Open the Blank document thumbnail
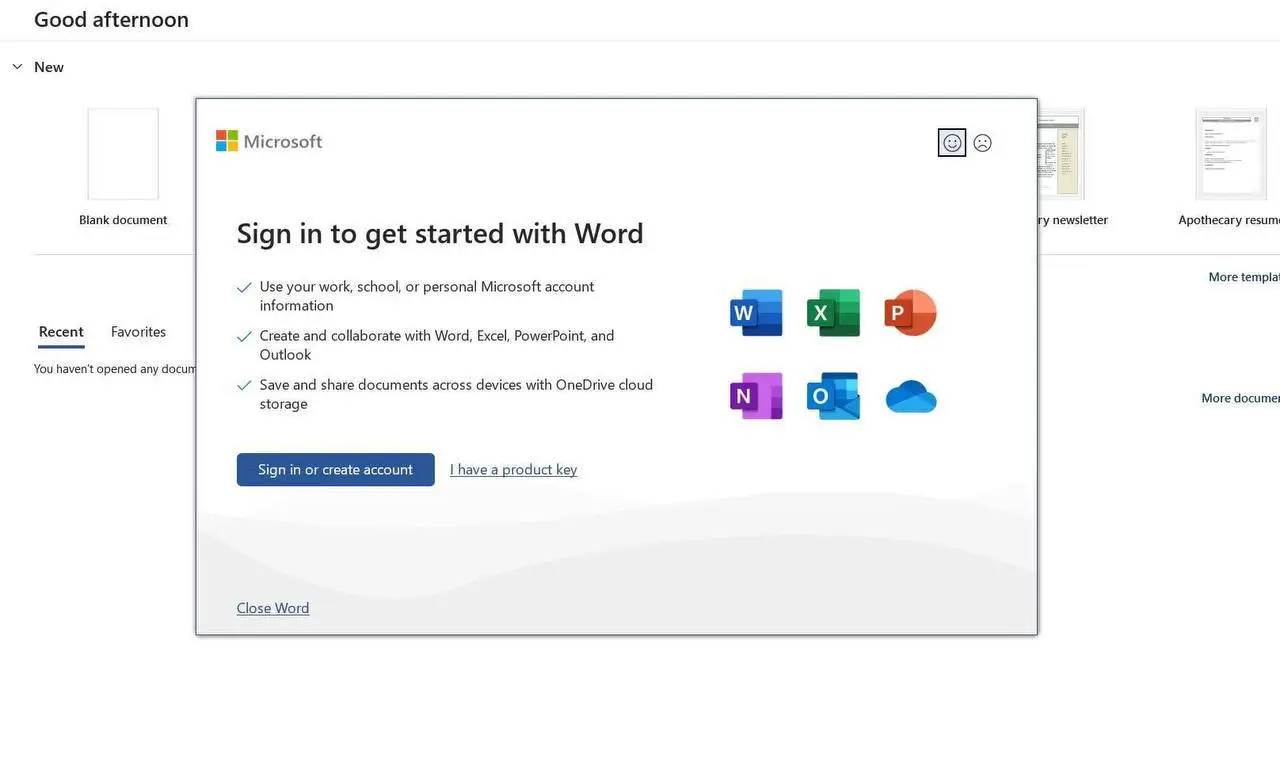 (123, 154)
